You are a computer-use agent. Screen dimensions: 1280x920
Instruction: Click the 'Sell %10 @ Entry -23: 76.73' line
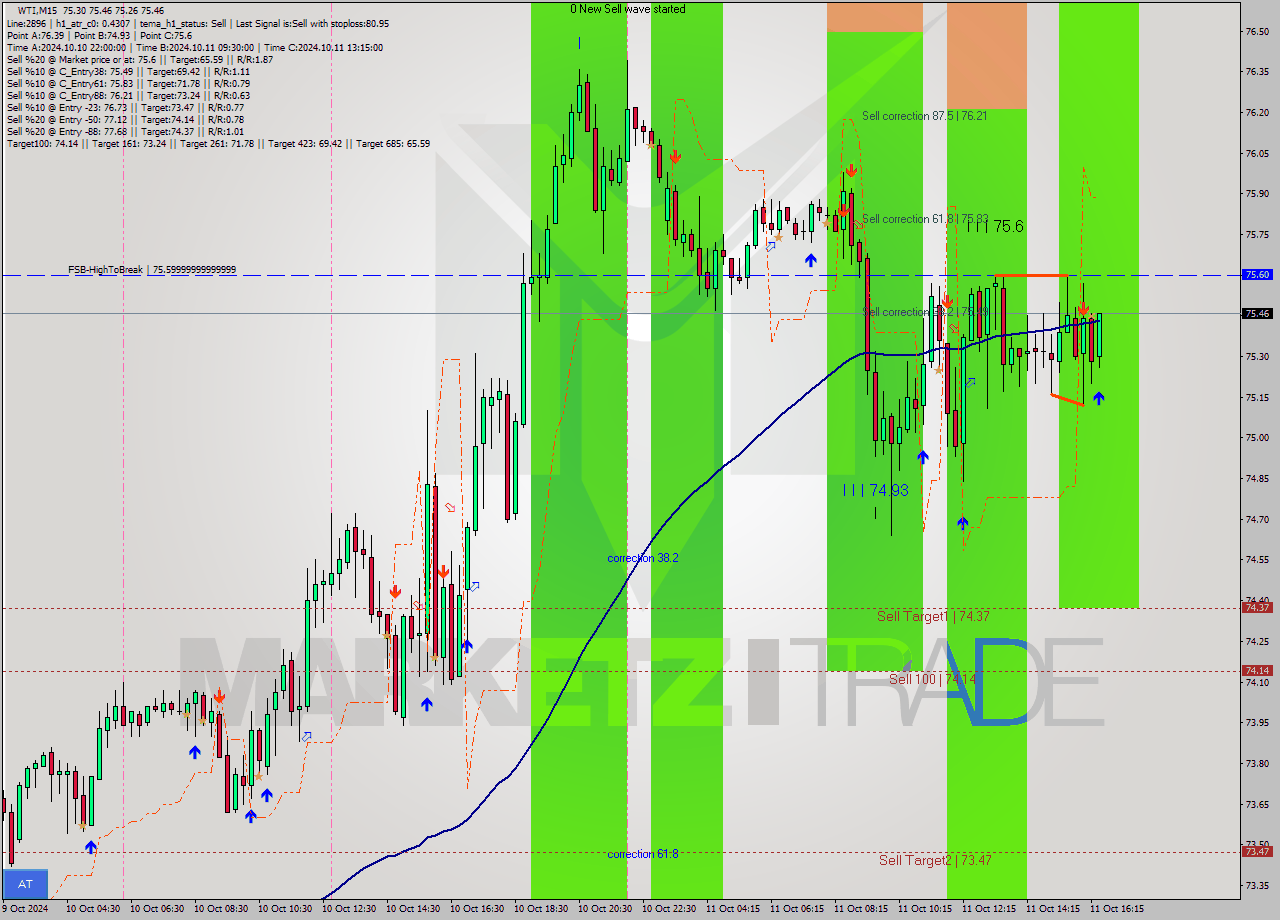pyautogui.click(x=125, y=107)
